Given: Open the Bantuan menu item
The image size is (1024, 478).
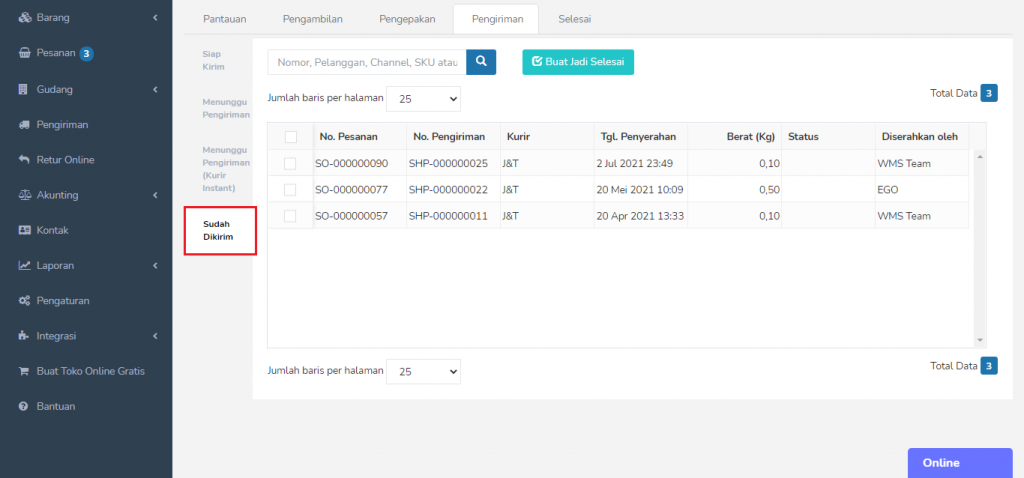Looking at the screenshot, I should (56, 406).
